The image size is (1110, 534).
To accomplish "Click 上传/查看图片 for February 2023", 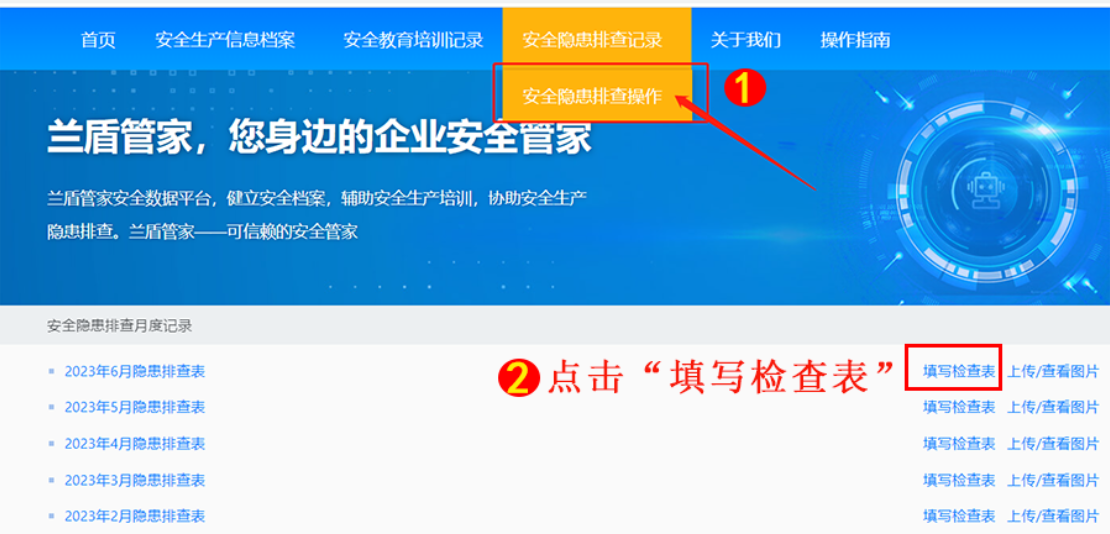I will coord(1053,516).
